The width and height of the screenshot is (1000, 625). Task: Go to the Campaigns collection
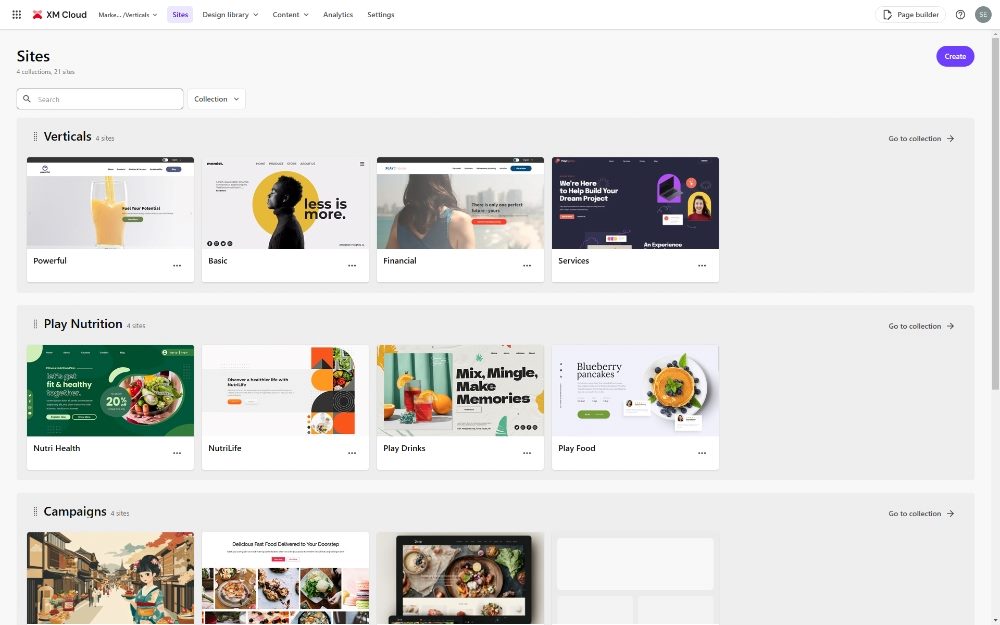pyautogui.click(x=921, y=513)
